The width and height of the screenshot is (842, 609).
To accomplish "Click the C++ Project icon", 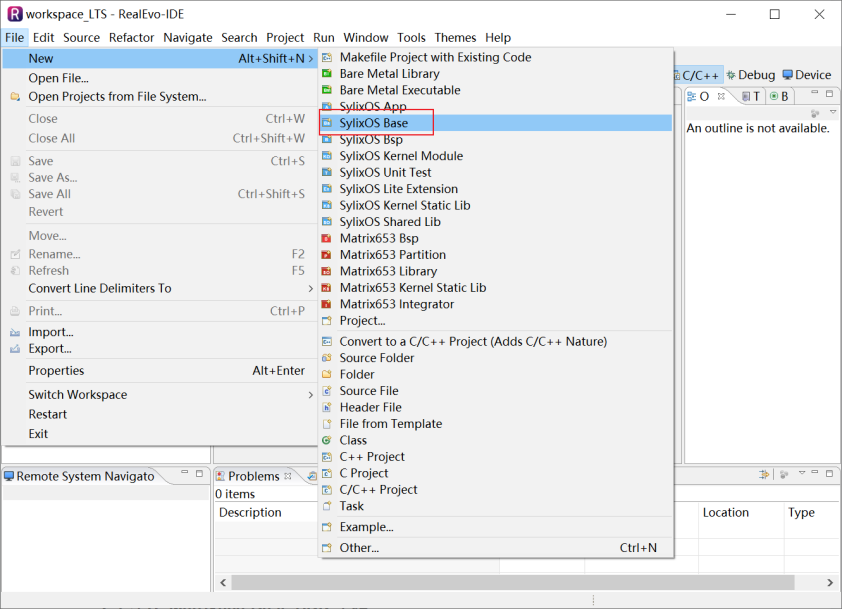I will click(x=326, y=457).
